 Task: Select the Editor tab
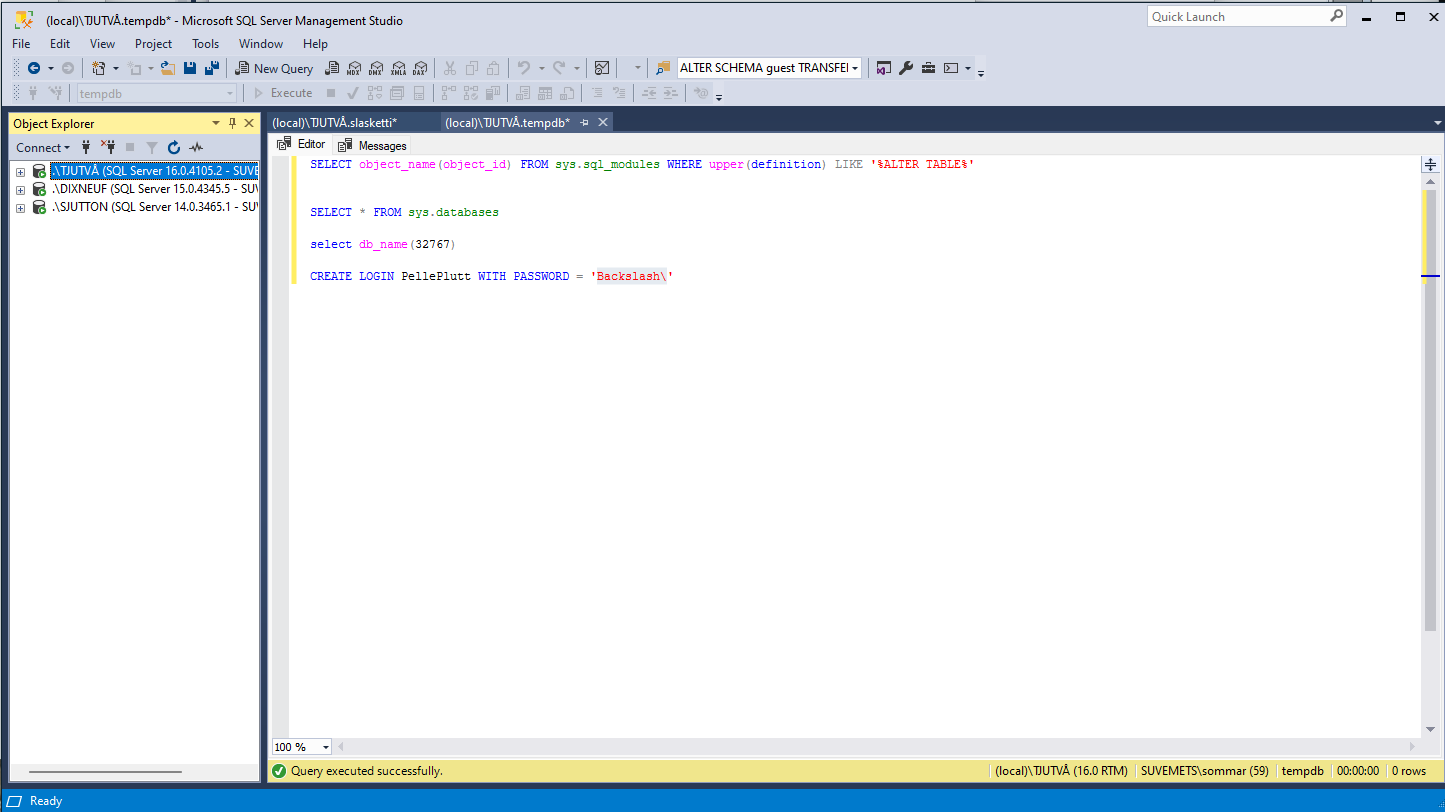301,144
